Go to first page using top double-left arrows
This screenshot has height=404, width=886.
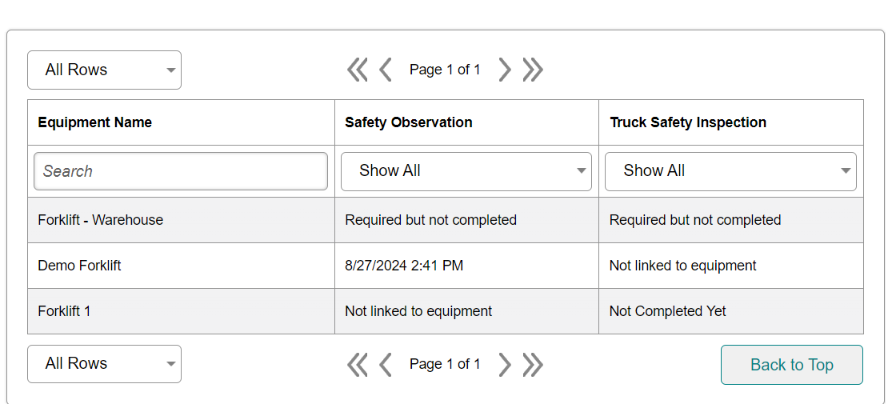point(357,70)
